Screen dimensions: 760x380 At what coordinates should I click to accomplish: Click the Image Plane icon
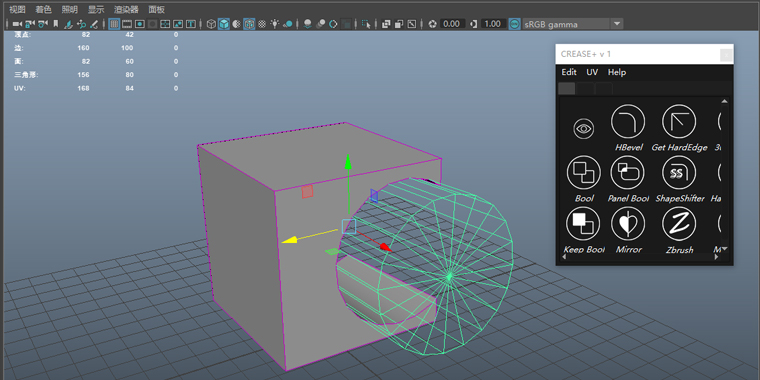pos(69,24)
